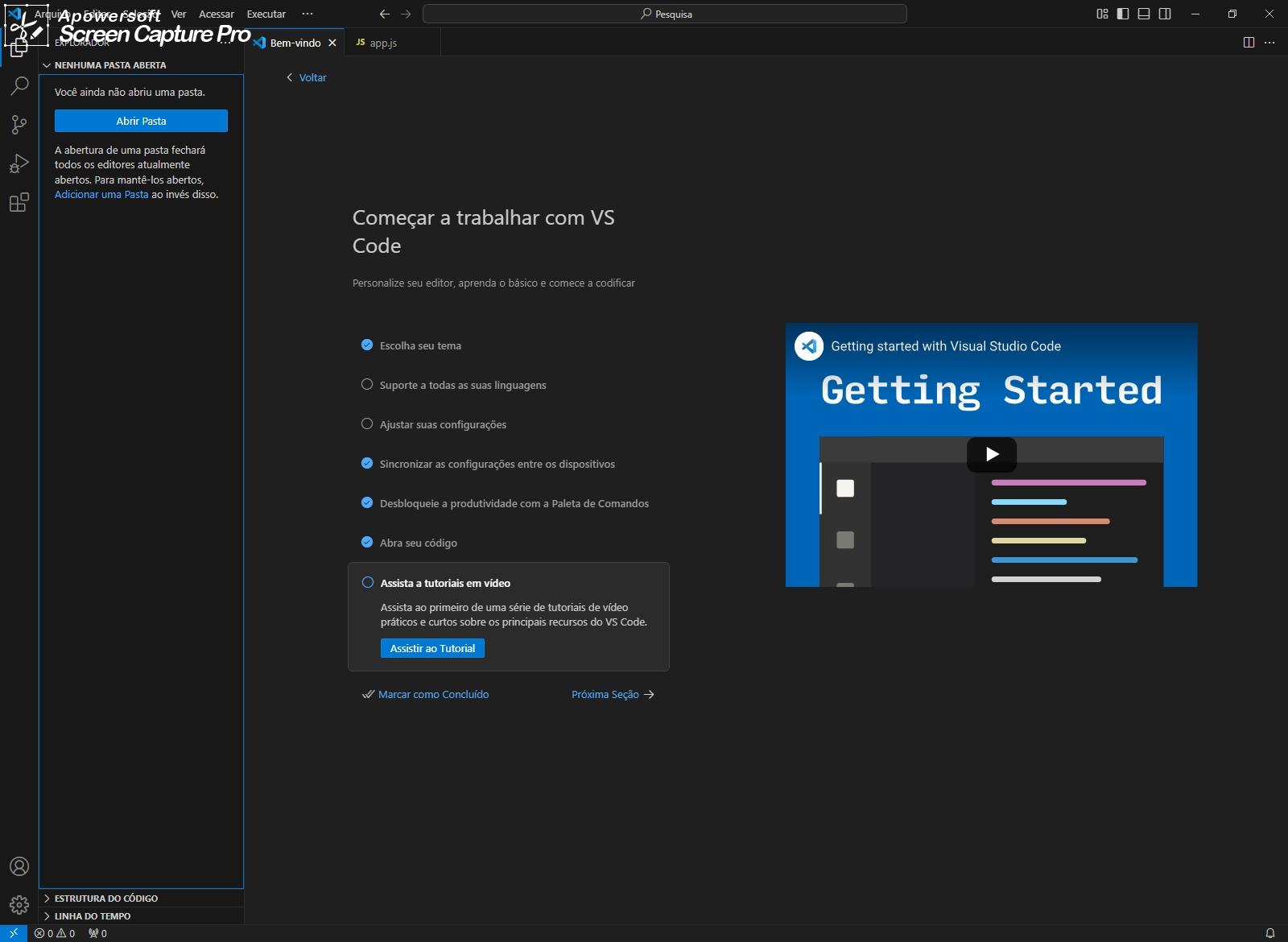Image resolution: width=1288 pixels, height=942 pixels.
Task: Toggle 'Assista a tutoriais em vídeo' step circle
Action: tap(368, 582)
